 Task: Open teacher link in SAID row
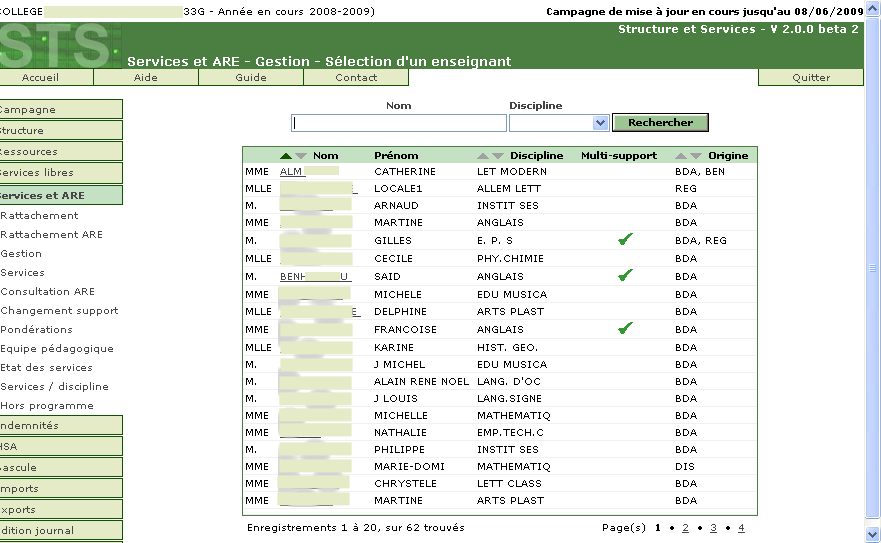(x=315, y=277)
